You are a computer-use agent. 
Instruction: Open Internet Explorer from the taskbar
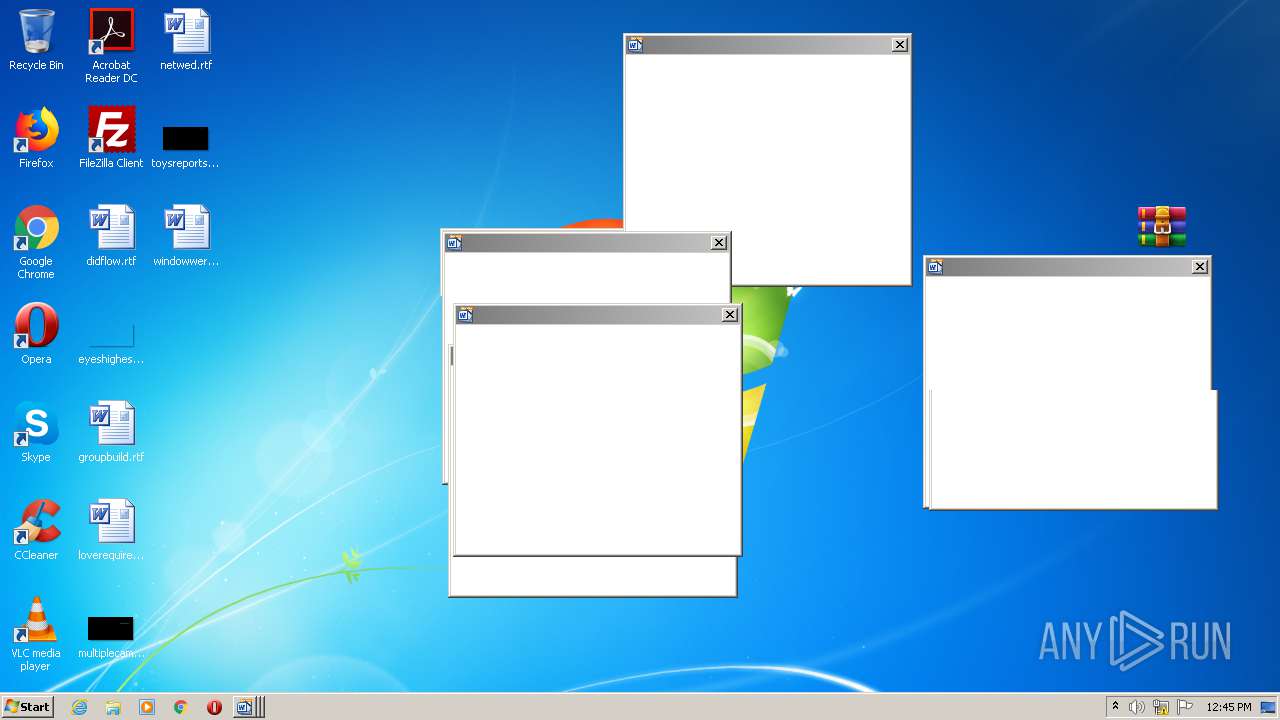pyautogui.click(x=79, y=707)
